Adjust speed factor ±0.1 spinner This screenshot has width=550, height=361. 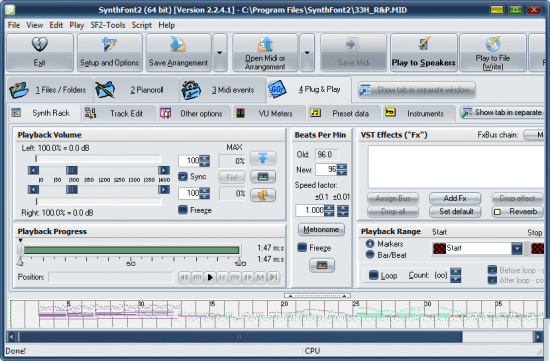(329, 210)
